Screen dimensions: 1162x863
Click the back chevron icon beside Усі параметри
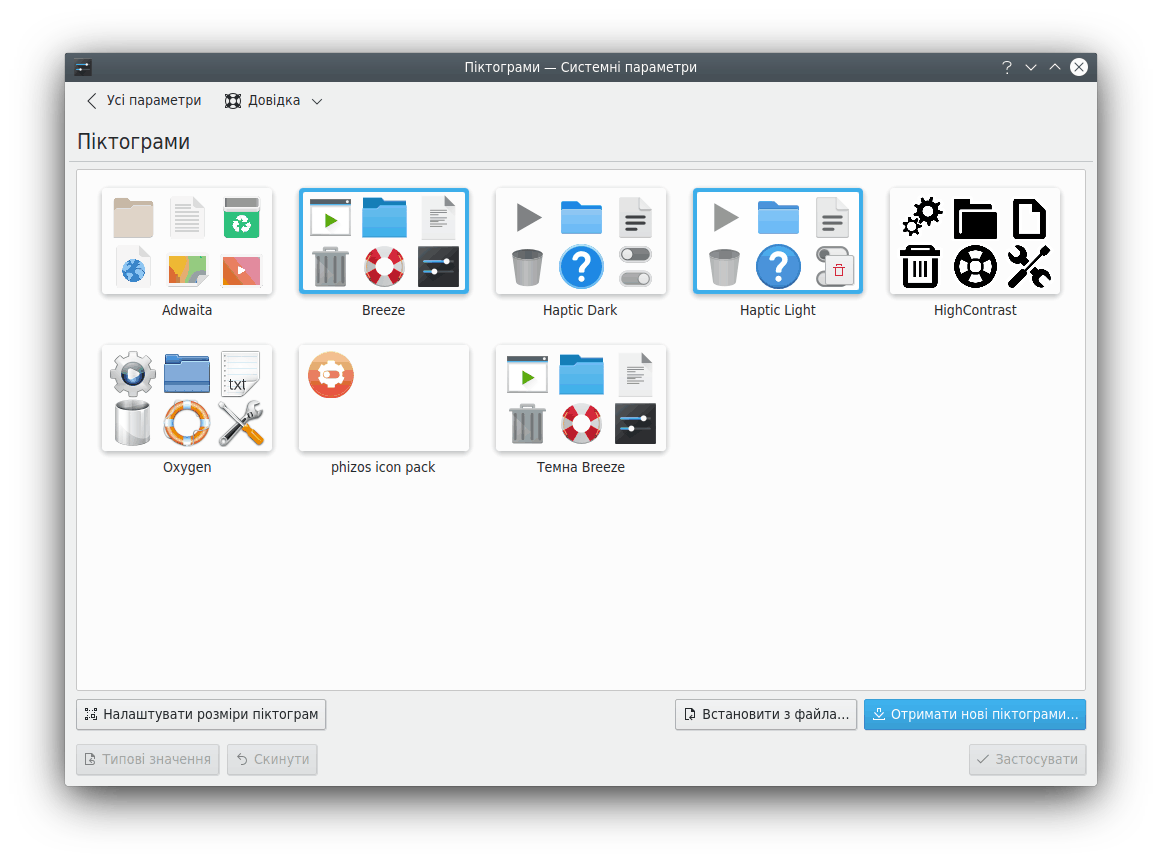[x=92, y=101]
